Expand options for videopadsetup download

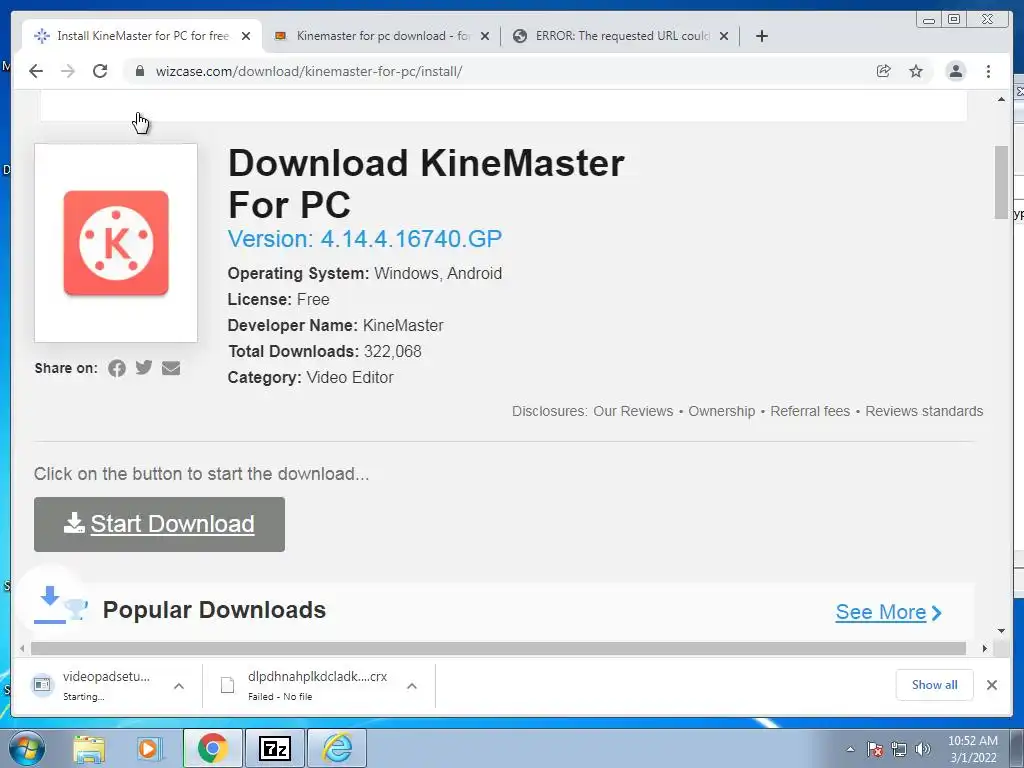pos(178,686)
